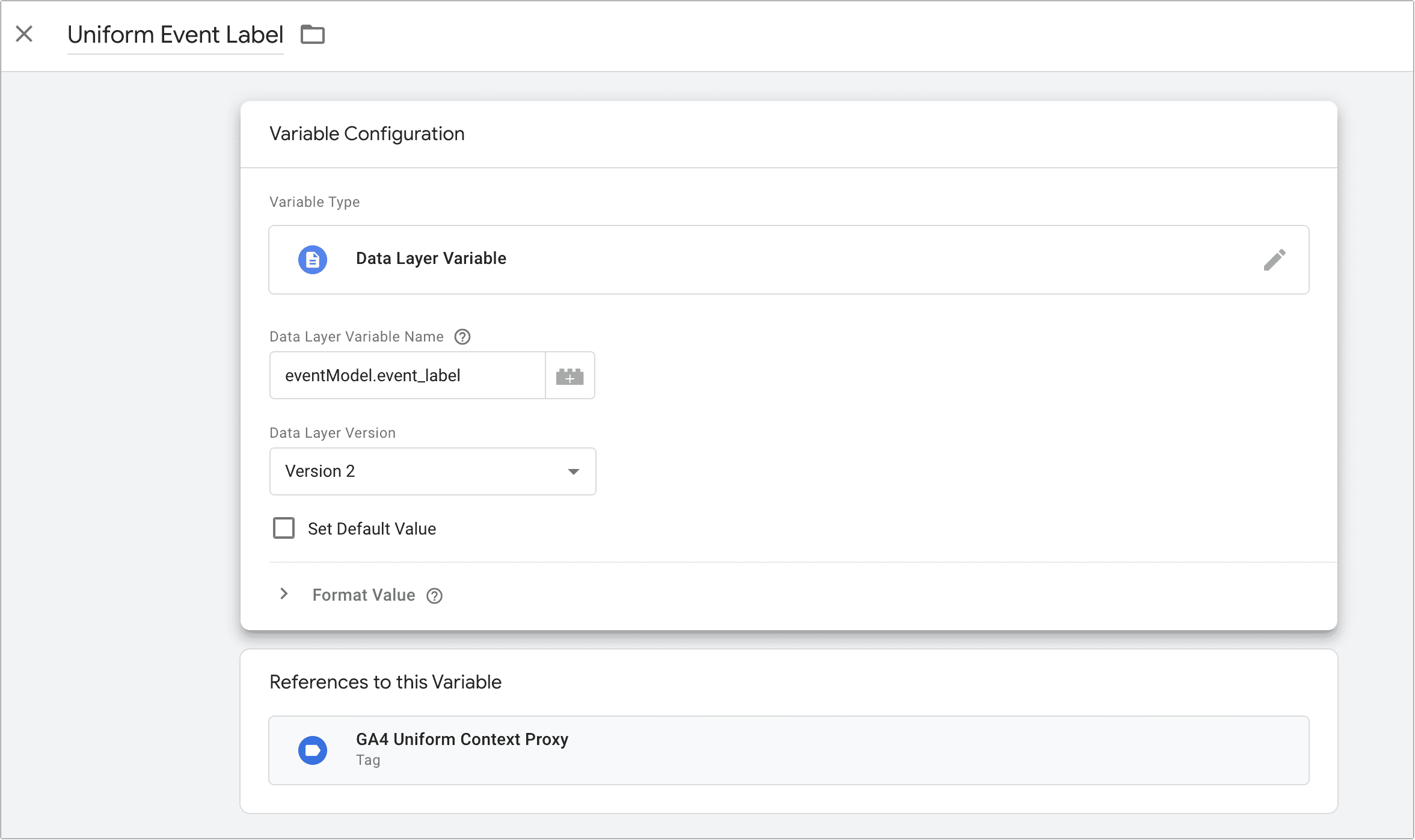
Task: Open the Data Layer Version dropdown
Action: [x=432, y=471]
